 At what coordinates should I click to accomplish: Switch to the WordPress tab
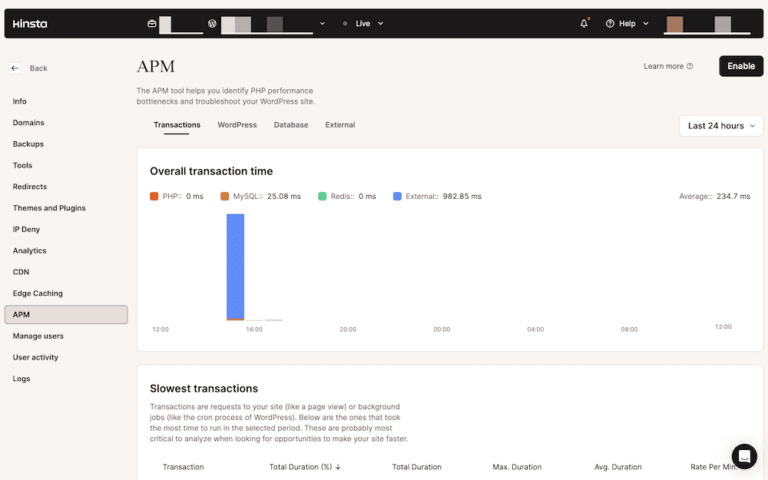click(x=237, y=125)
